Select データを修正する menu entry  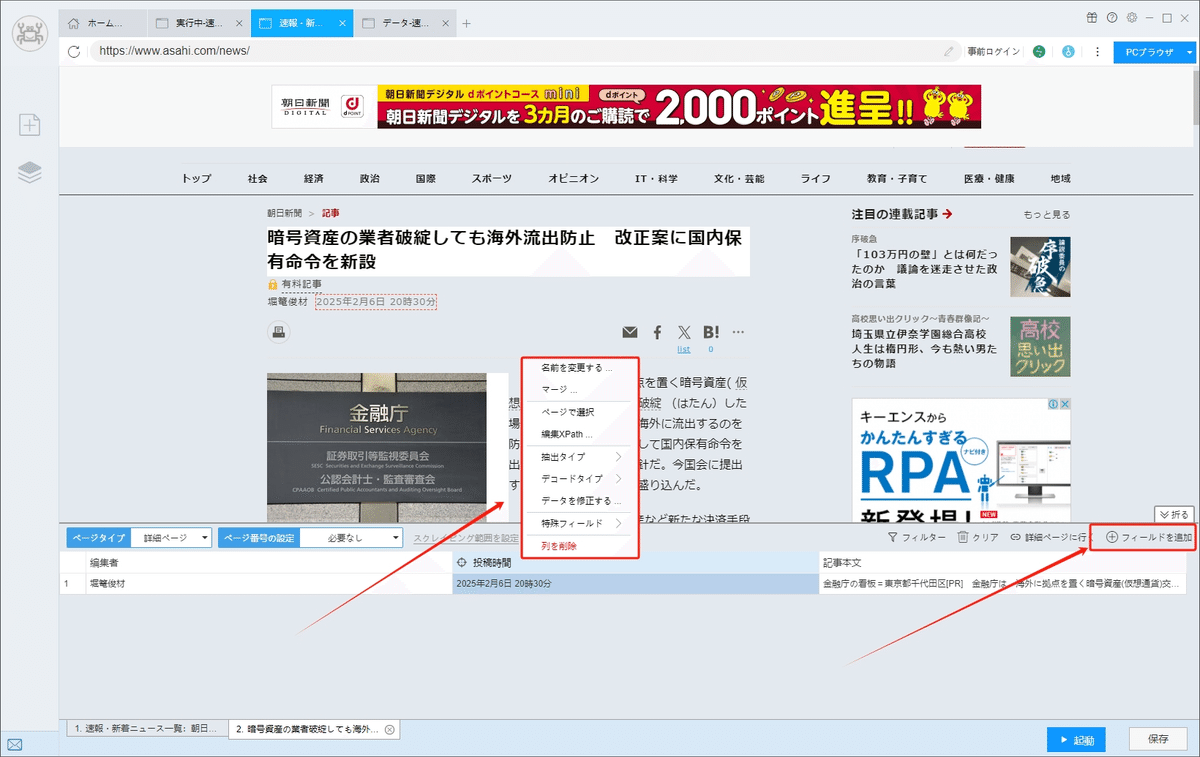[x=580, y=500]
